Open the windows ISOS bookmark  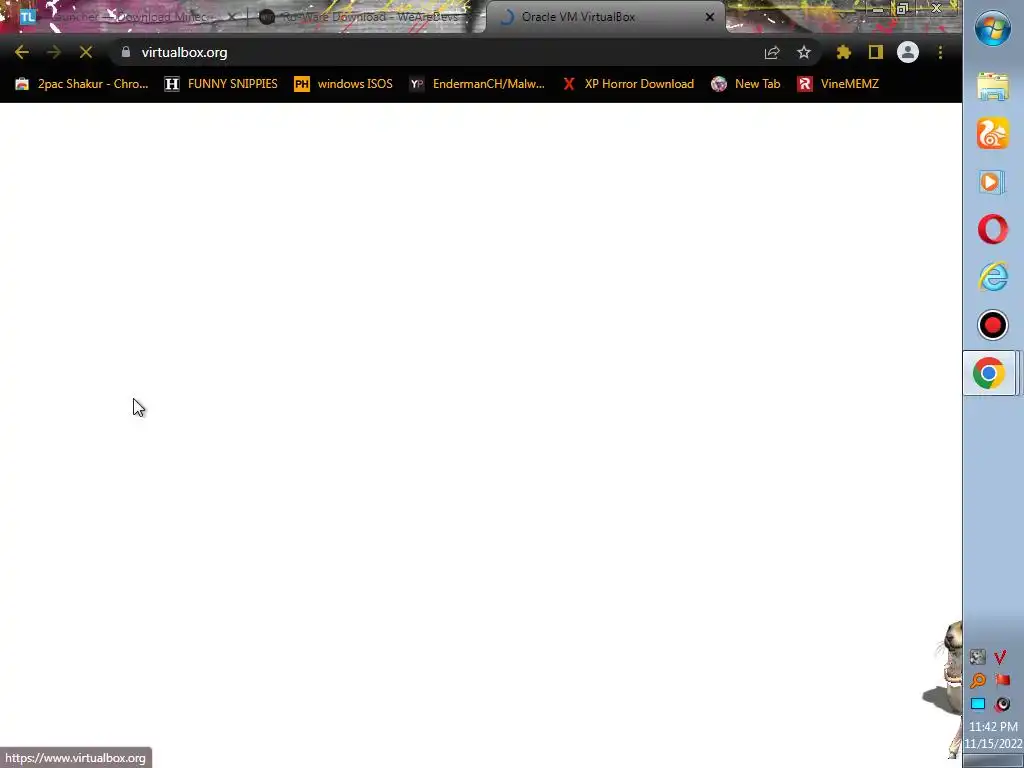pos(343,84)
